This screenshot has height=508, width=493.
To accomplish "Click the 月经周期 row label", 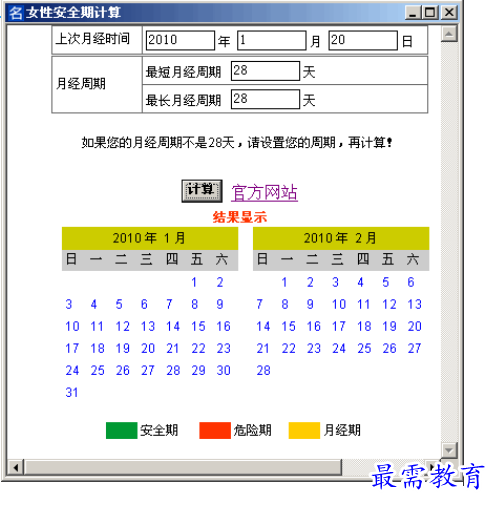I will (81, 84).
